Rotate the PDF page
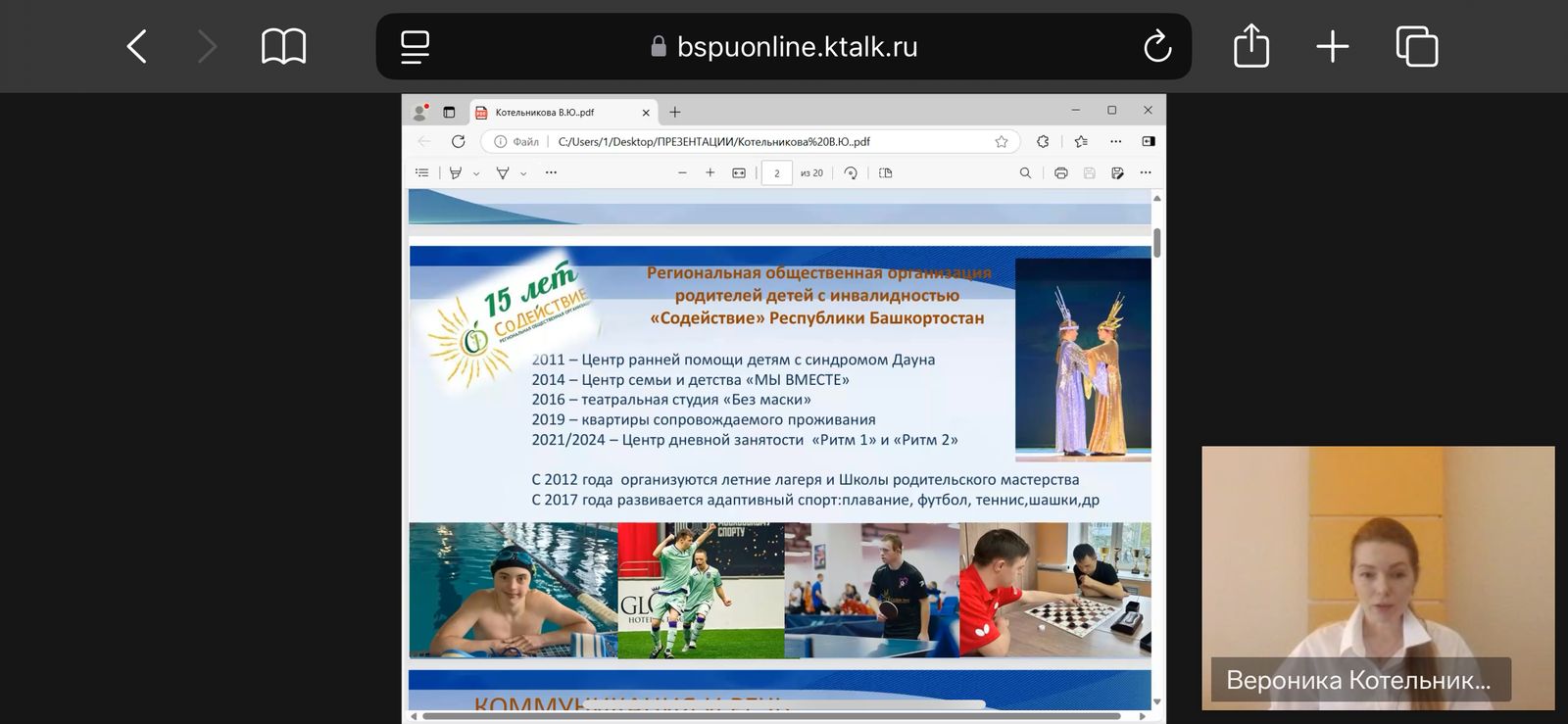The height and width of the screenshot is (724, 1568). click(x=851, y=173)
